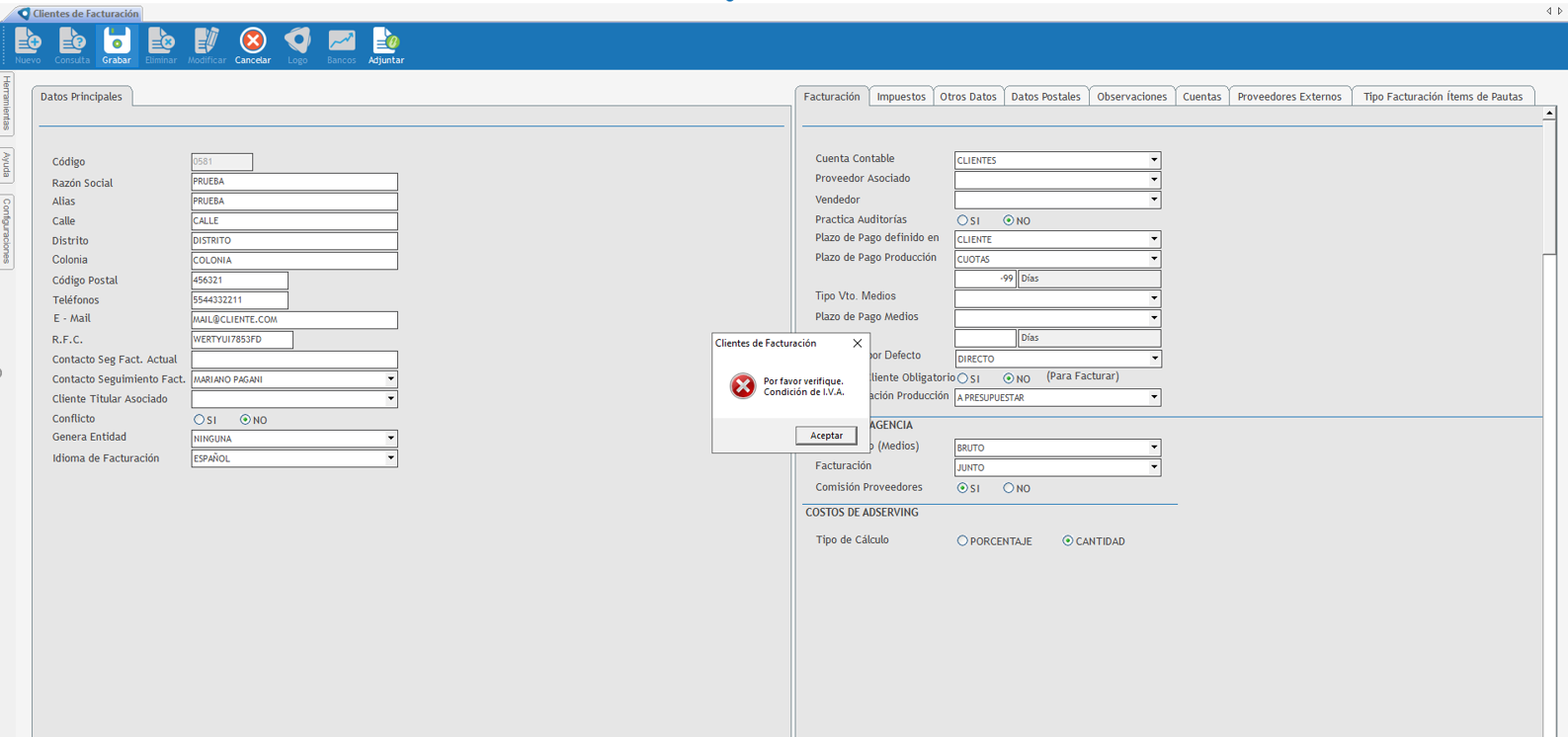Click the Adjuntar attachment icon

tap(386, 45)
